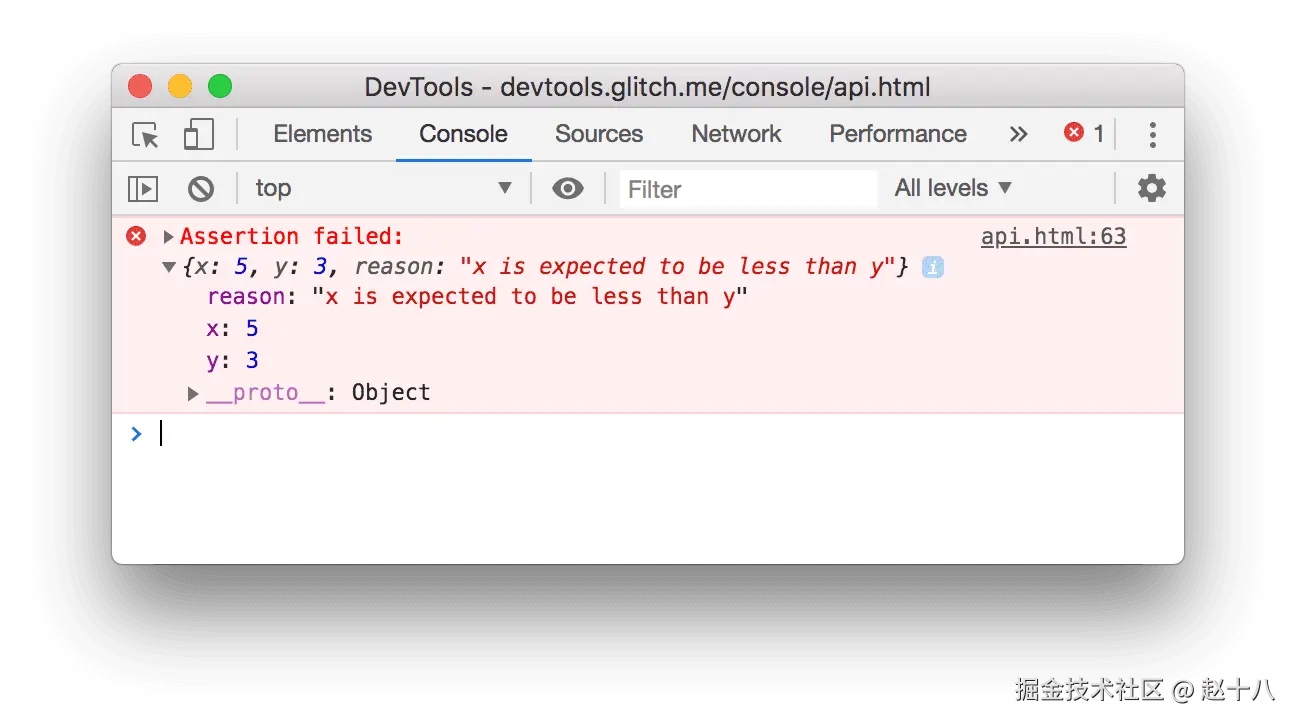Expand the Assertion failed message triangle
1296x724 pixels.
pos(168,237)
